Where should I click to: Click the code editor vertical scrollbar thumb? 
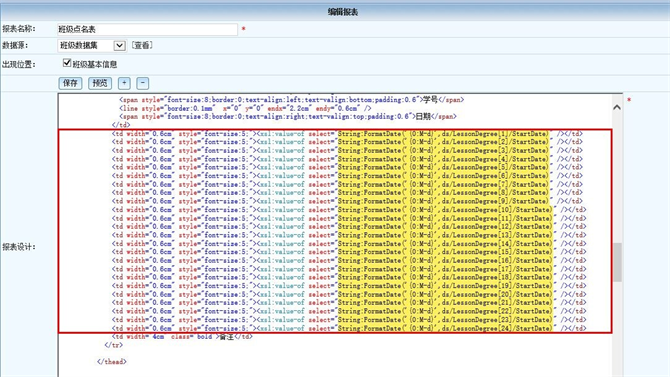coord(617,262)
